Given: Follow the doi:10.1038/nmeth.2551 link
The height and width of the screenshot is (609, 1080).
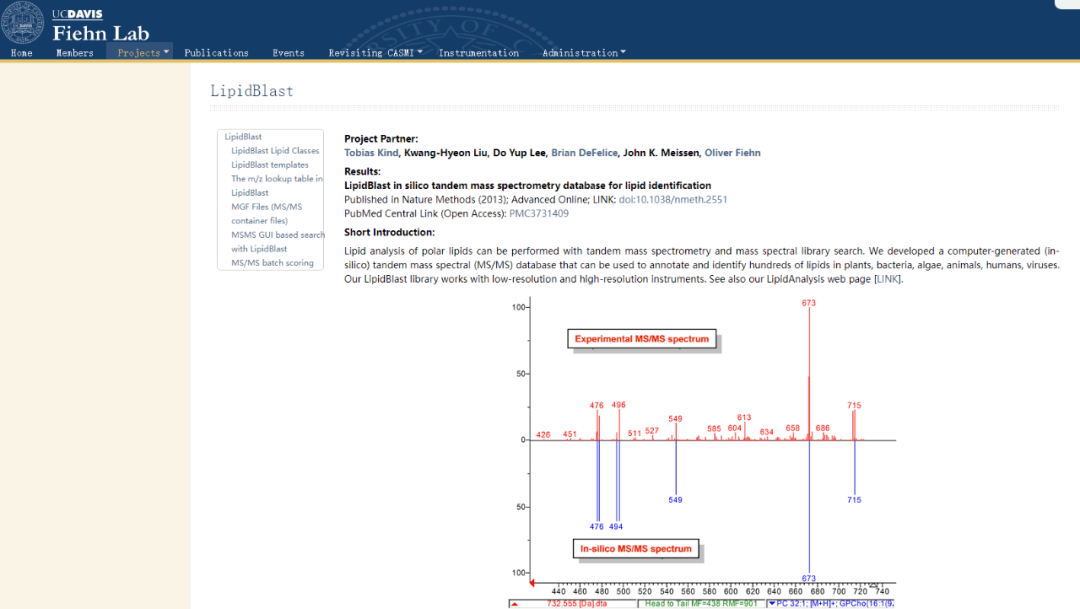Looking at the screenshot, I should [x=673, y=200].
